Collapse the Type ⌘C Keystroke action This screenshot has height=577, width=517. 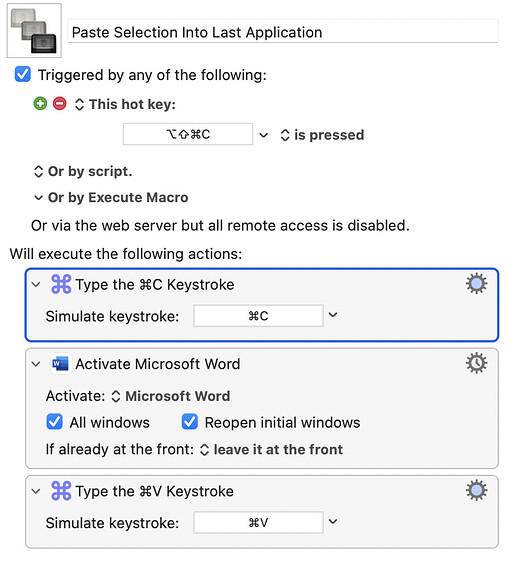[x=36, y=284]
